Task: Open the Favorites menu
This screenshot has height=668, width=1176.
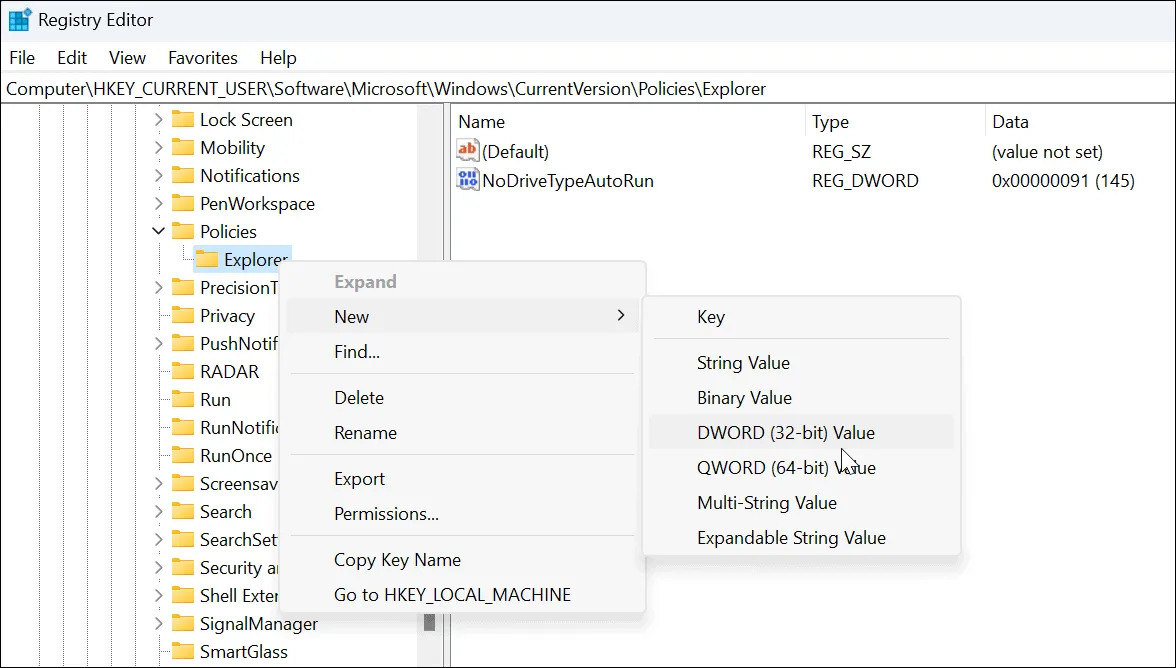Action: 202,58
